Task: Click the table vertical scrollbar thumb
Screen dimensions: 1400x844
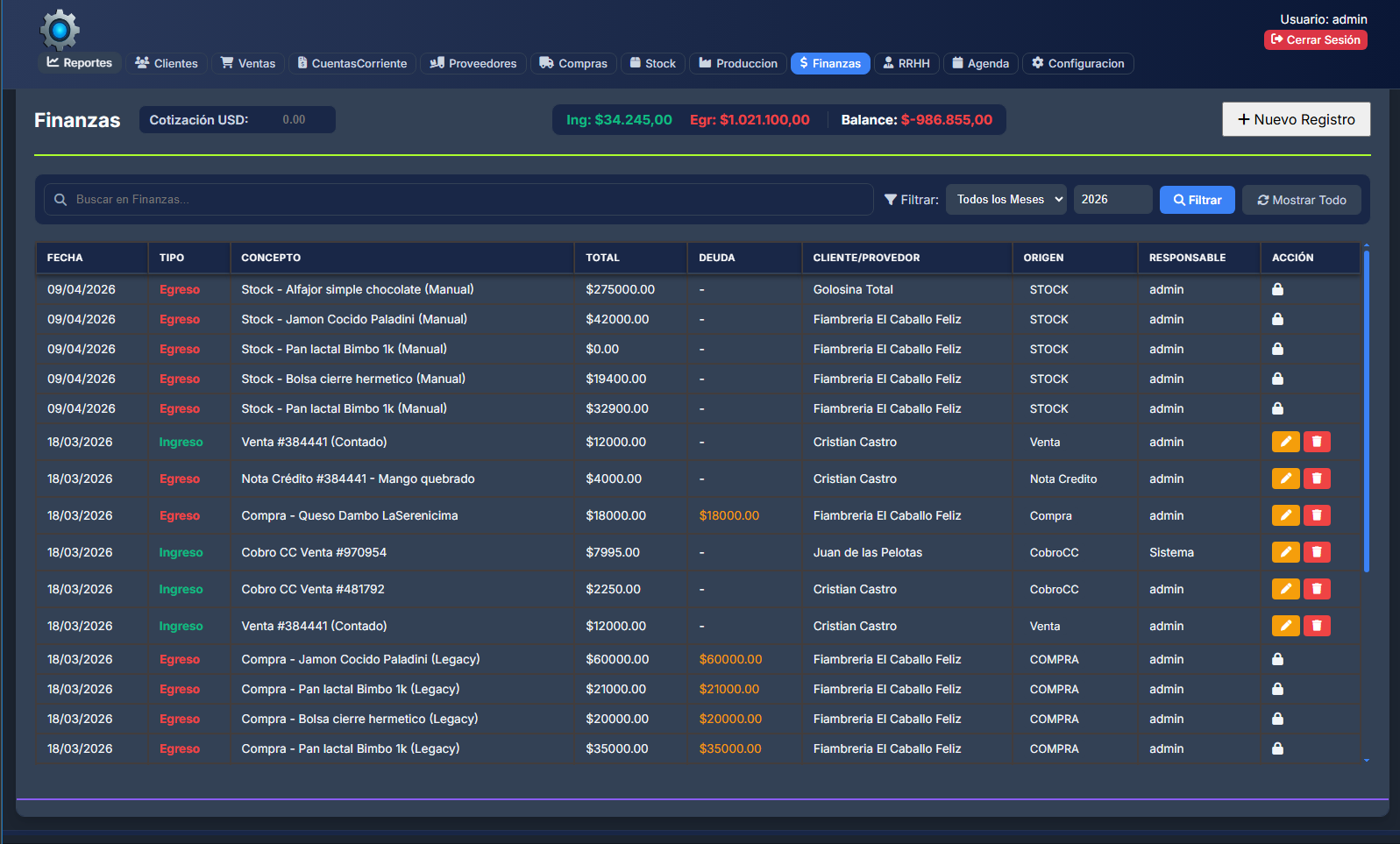Action: click(x=1366, y=410)
